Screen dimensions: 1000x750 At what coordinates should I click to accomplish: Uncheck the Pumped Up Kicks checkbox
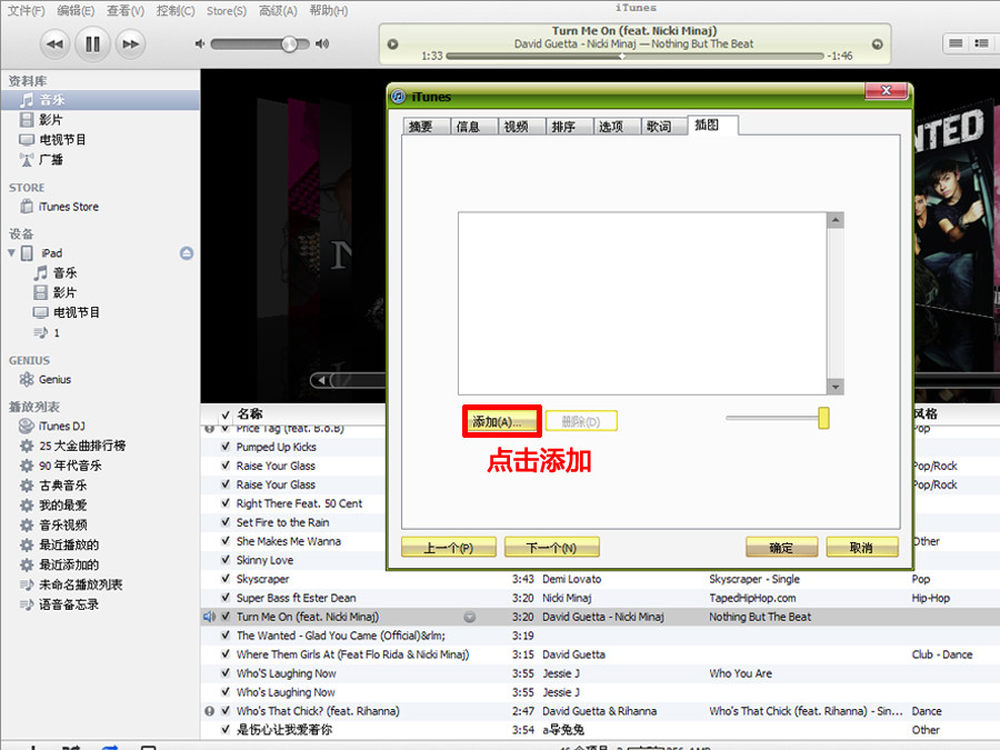225,446
